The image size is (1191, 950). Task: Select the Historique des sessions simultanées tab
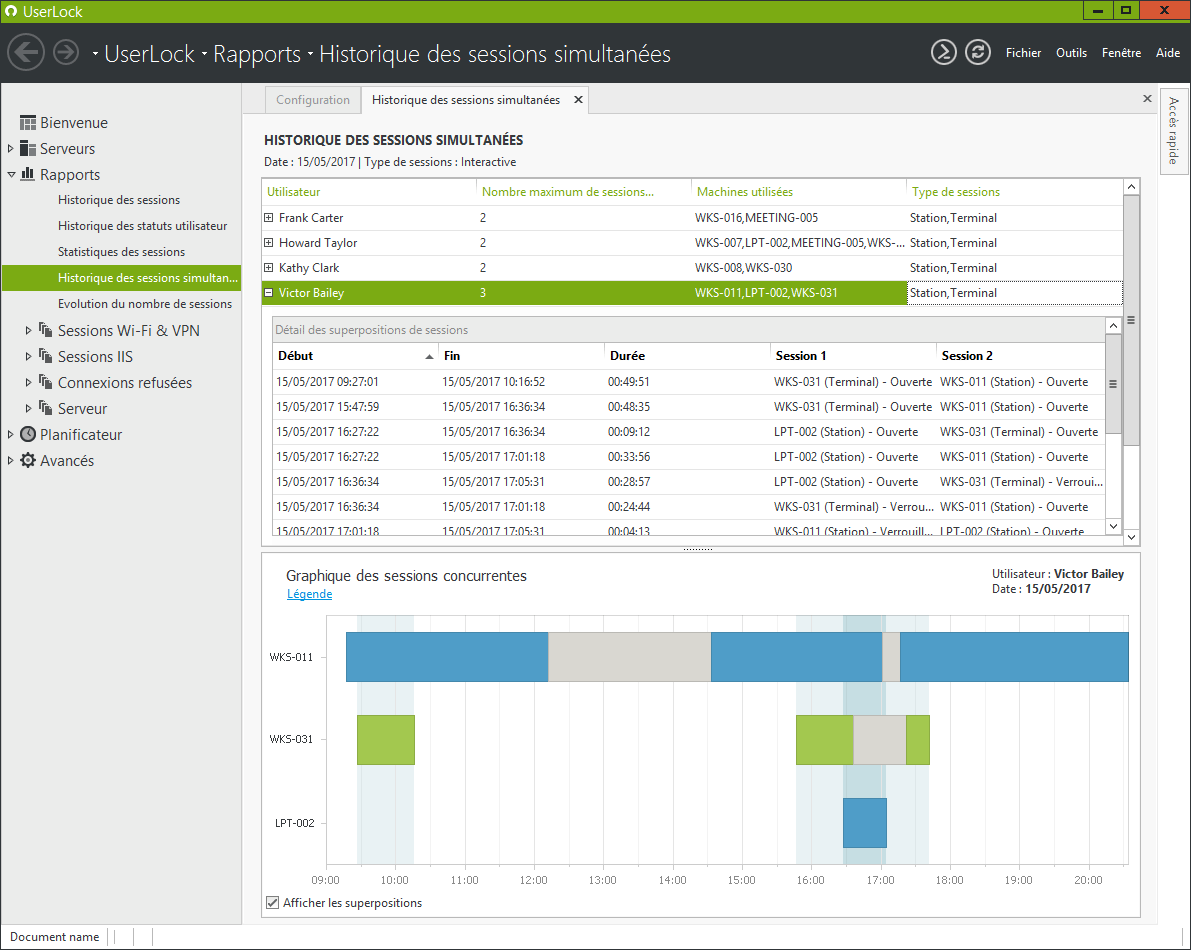pyautogui.click(x=466, y=99)
